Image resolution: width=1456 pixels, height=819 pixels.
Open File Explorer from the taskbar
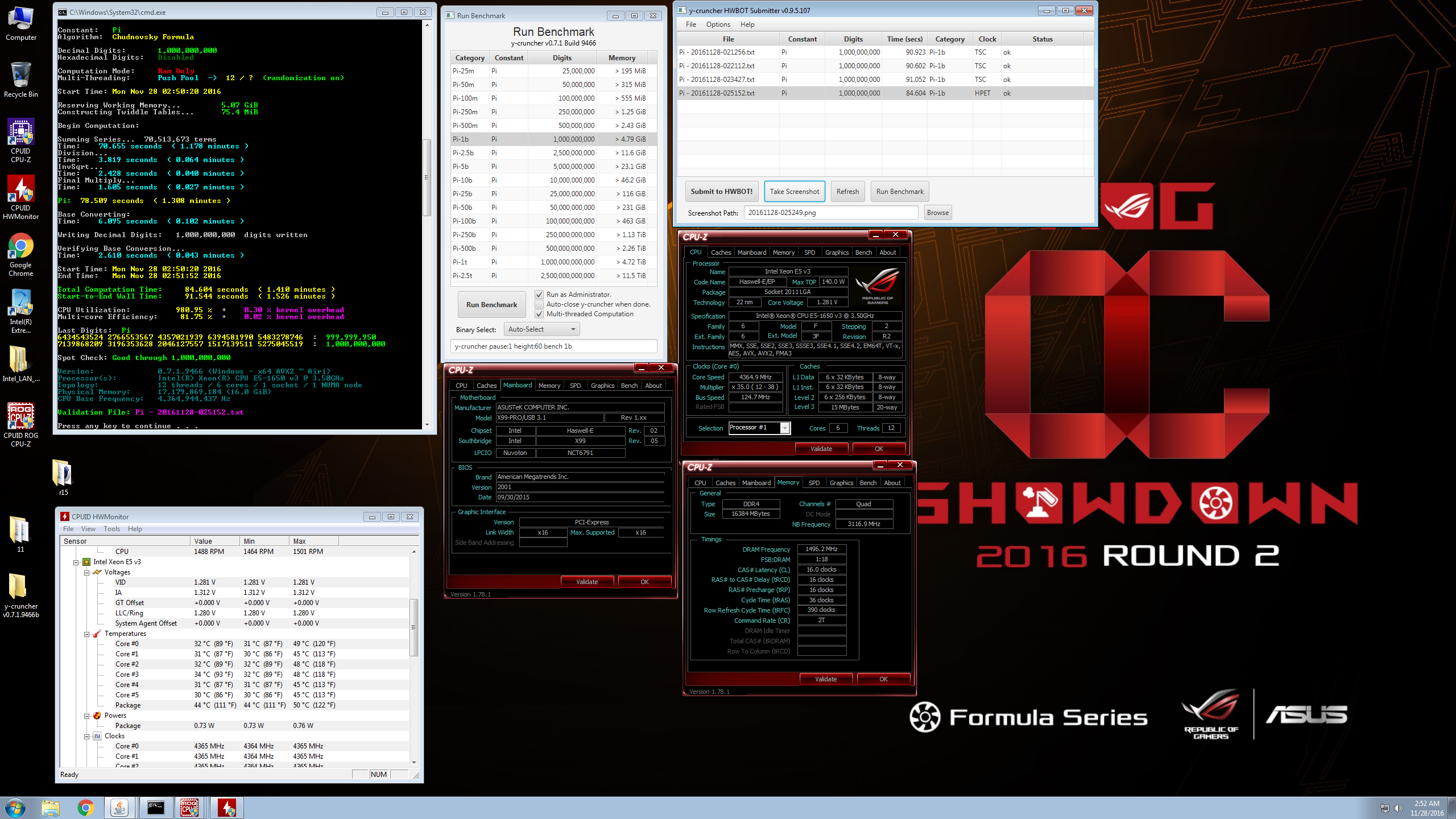tap(51, 808)
